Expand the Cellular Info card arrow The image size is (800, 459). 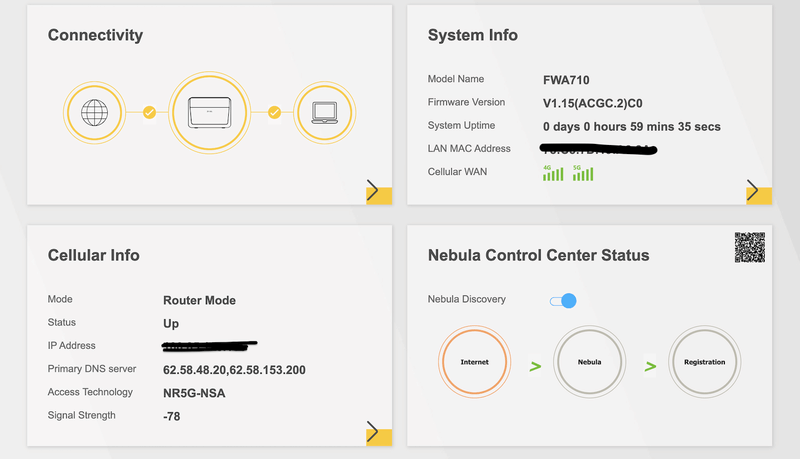click(x=372, y=432)
